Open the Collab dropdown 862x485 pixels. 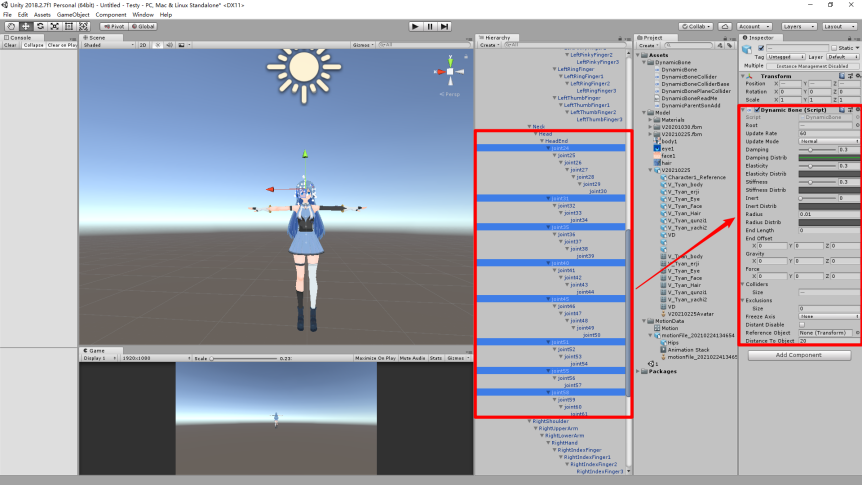[696, 26]
